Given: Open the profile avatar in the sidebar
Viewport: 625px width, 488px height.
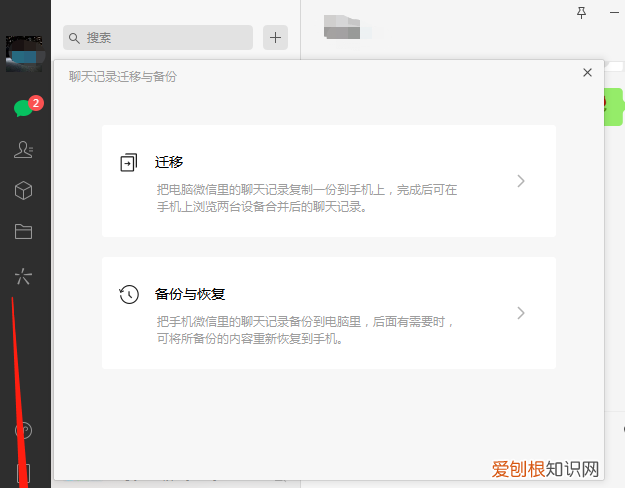Looking at the screenshot, I should [24, 54].
